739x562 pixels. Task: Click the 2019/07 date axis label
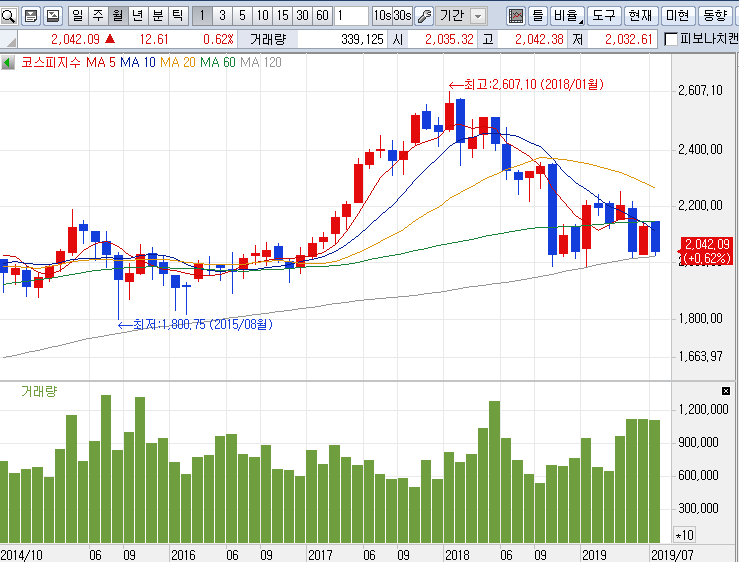(672, 554)
